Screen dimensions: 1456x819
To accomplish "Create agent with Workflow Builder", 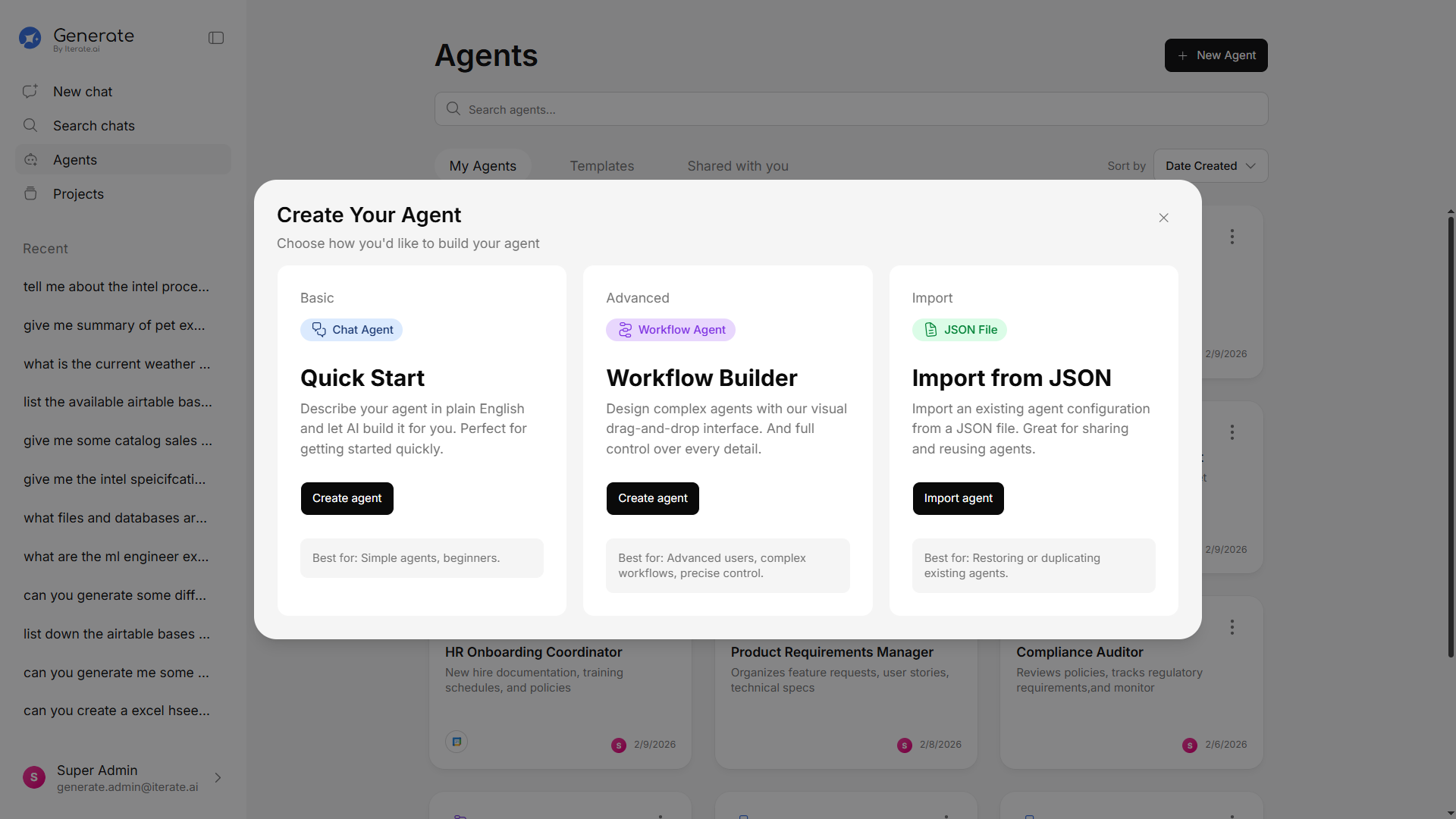I will click(652, 499).
